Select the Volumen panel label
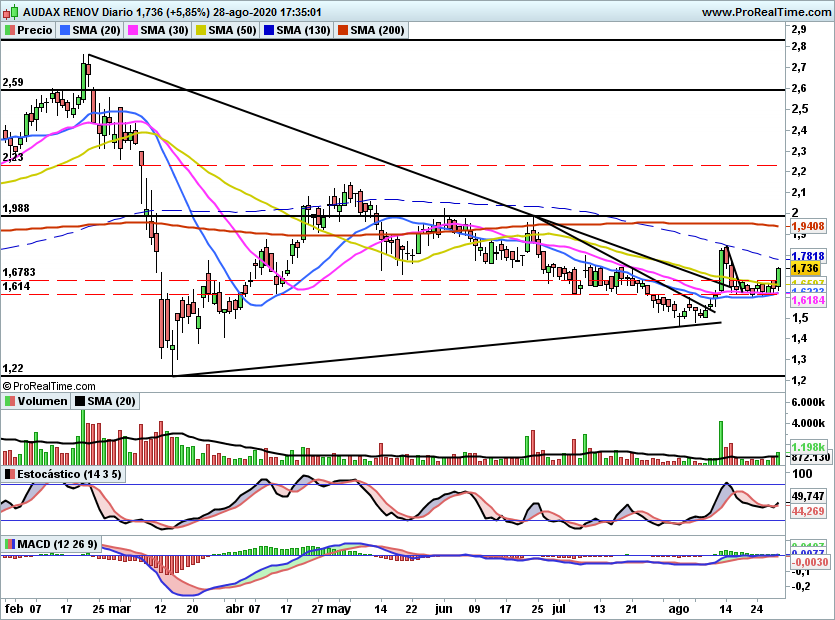This screenshot has height=620, width=835. coord(43,401)
